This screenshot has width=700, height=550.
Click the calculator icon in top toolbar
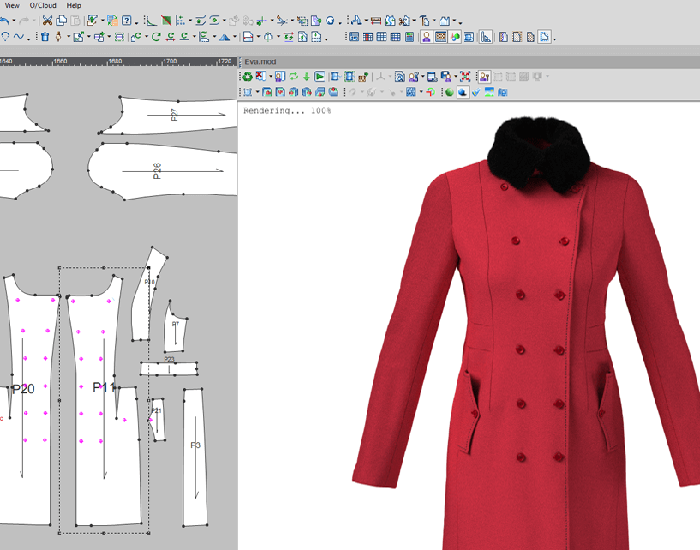(409, 37)
